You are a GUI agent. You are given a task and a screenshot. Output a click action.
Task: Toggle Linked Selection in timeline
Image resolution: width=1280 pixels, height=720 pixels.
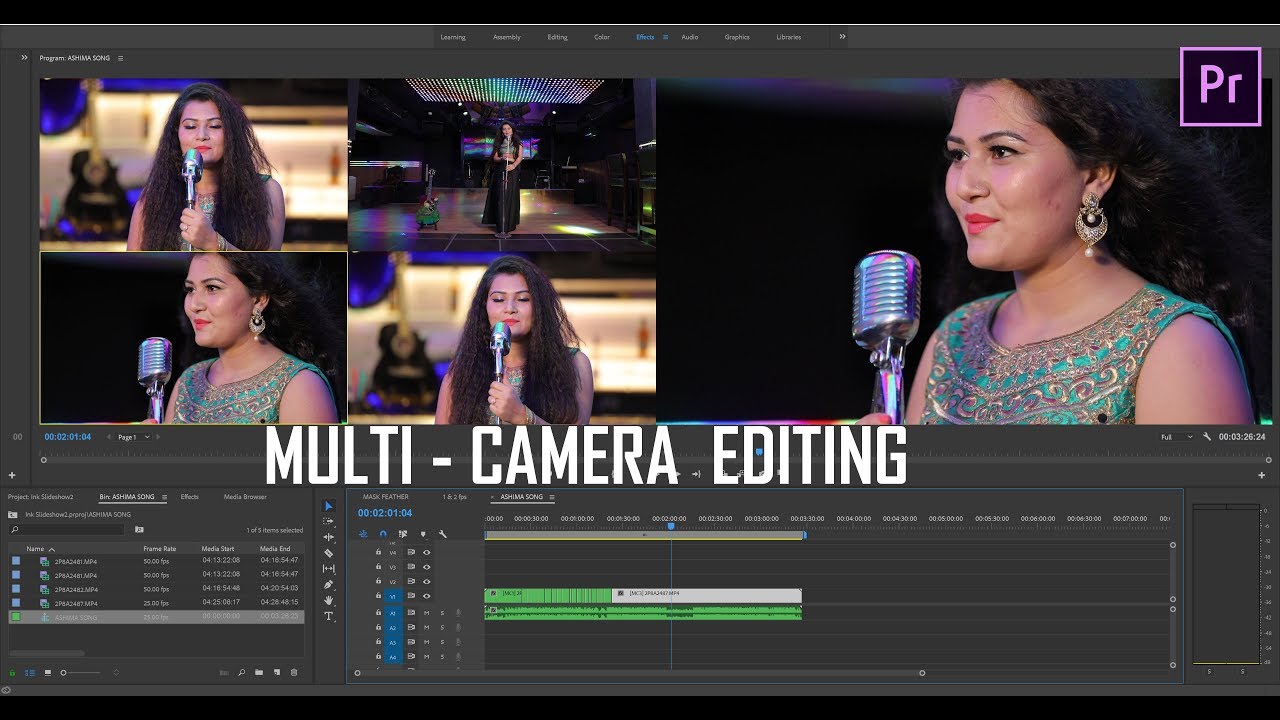click(x=402, y=534)
